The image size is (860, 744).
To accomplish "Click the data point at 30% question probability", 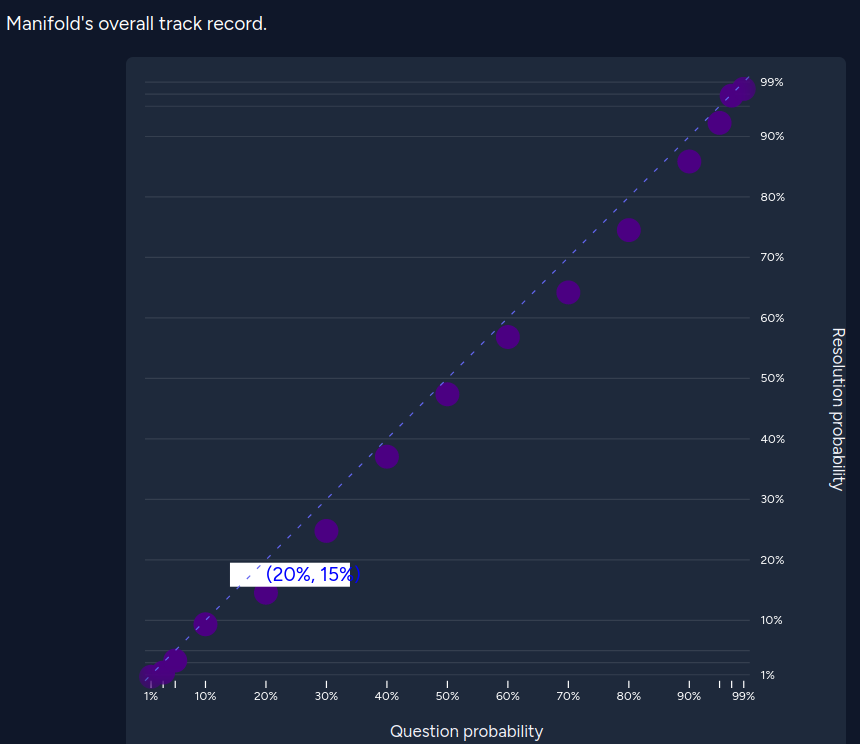I will [x=326, y=531].
